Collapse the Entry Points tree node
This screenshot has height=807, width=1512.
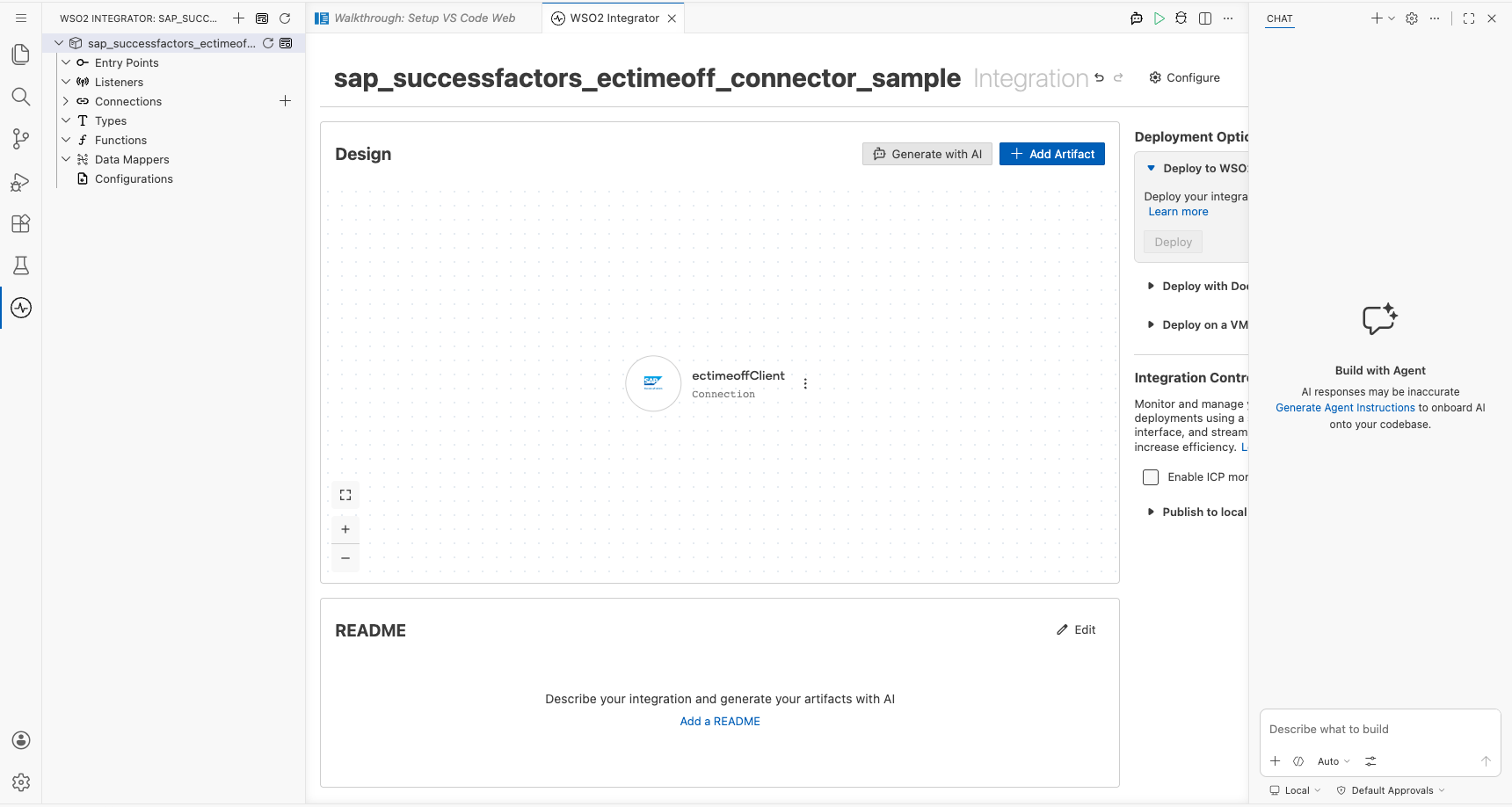66,62
